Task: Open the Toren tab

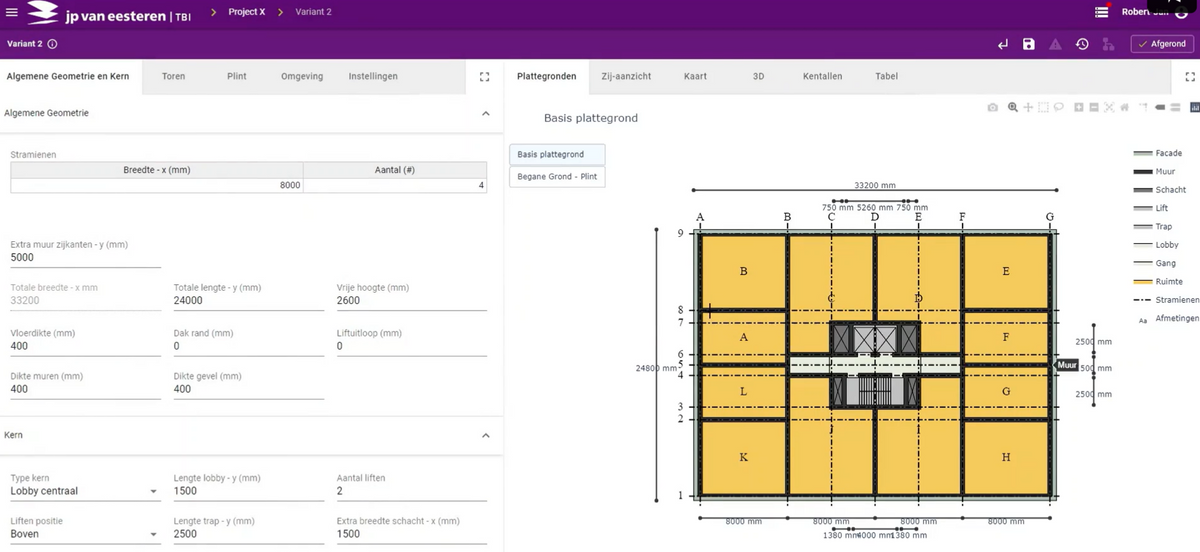Action: pyautogui.click(x=173, y=76)
